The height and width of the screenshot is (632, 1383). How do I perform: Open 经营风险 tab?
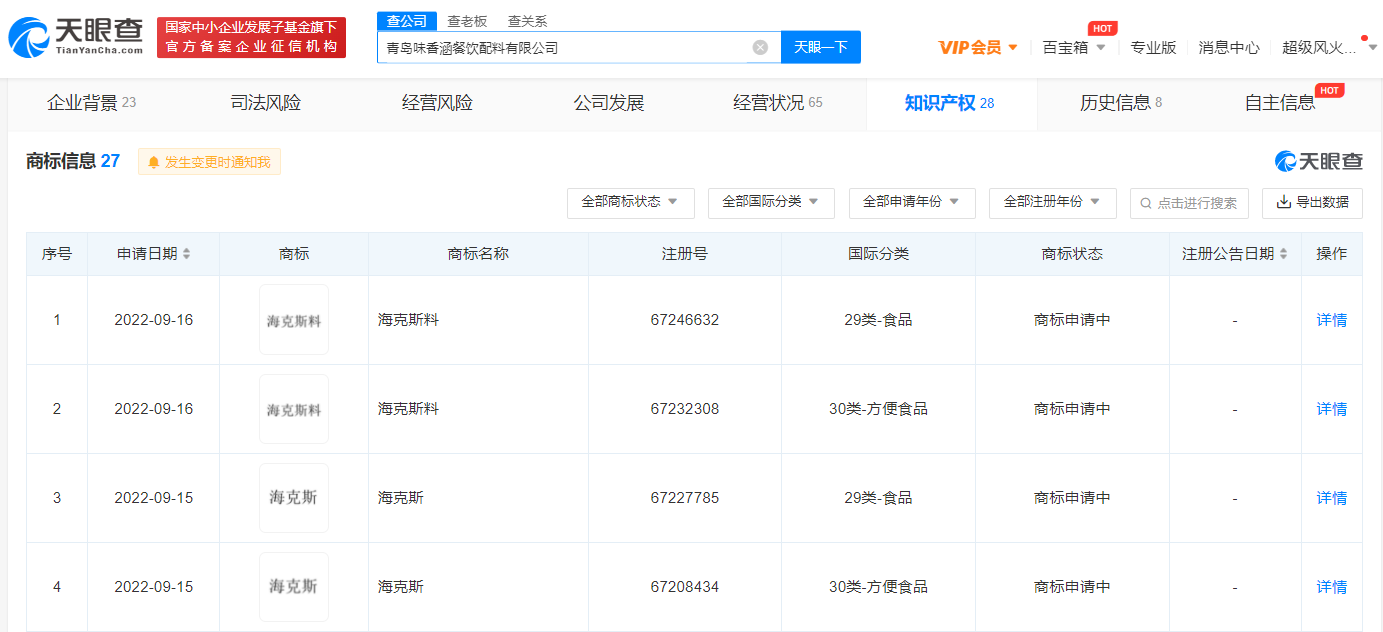437,103
